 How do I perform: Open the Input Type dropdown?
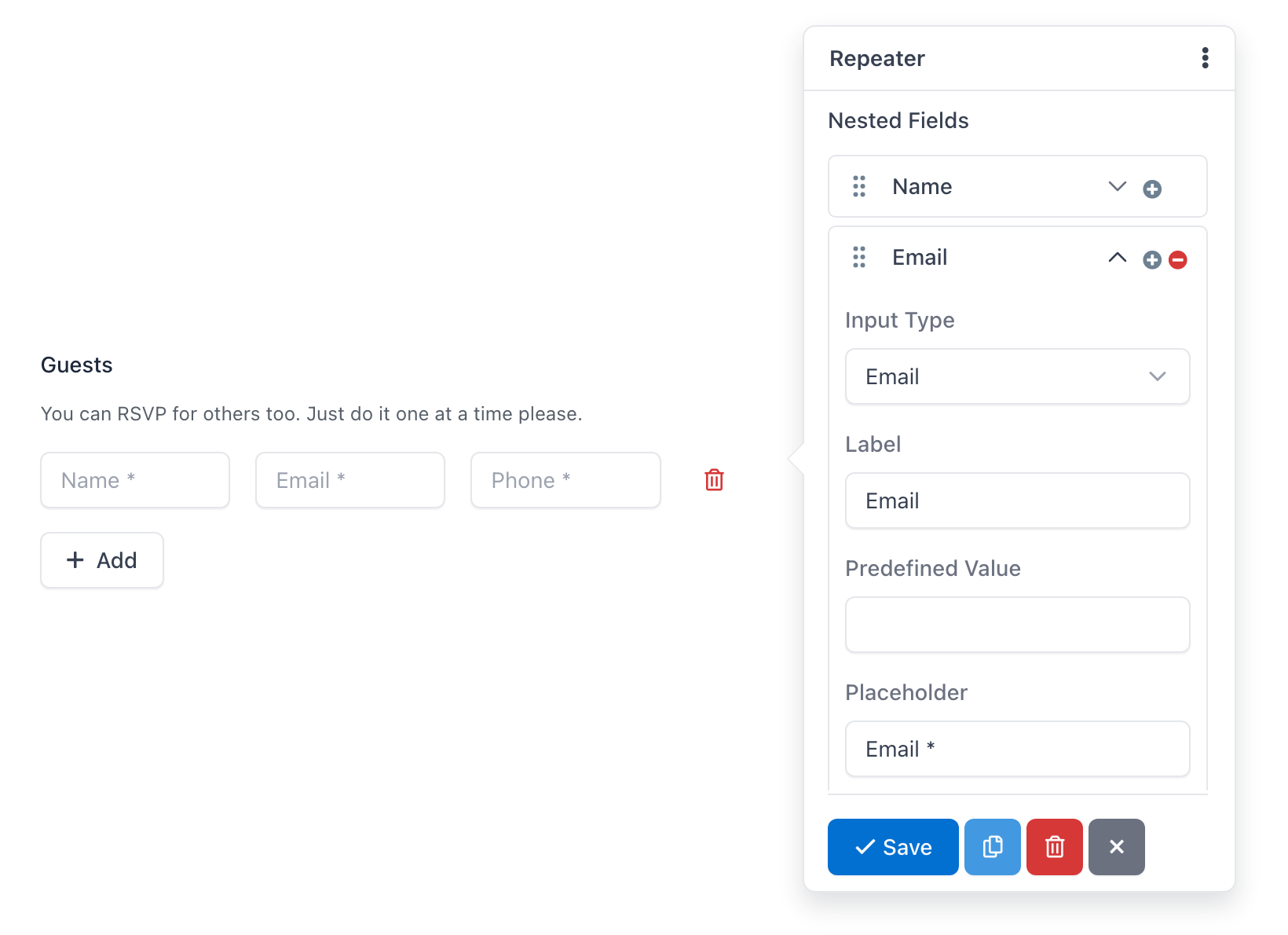coord(1018,376)
